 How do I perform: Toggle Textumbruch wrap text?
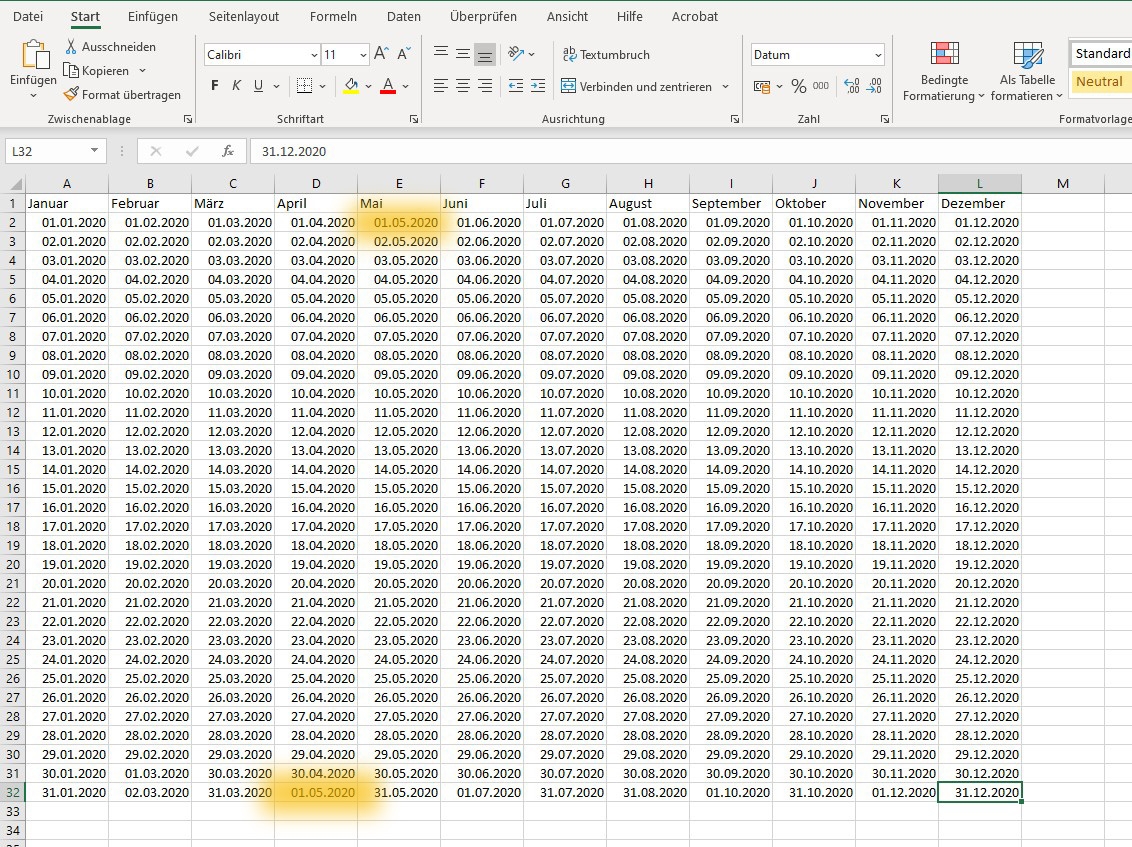click(606, 54)
